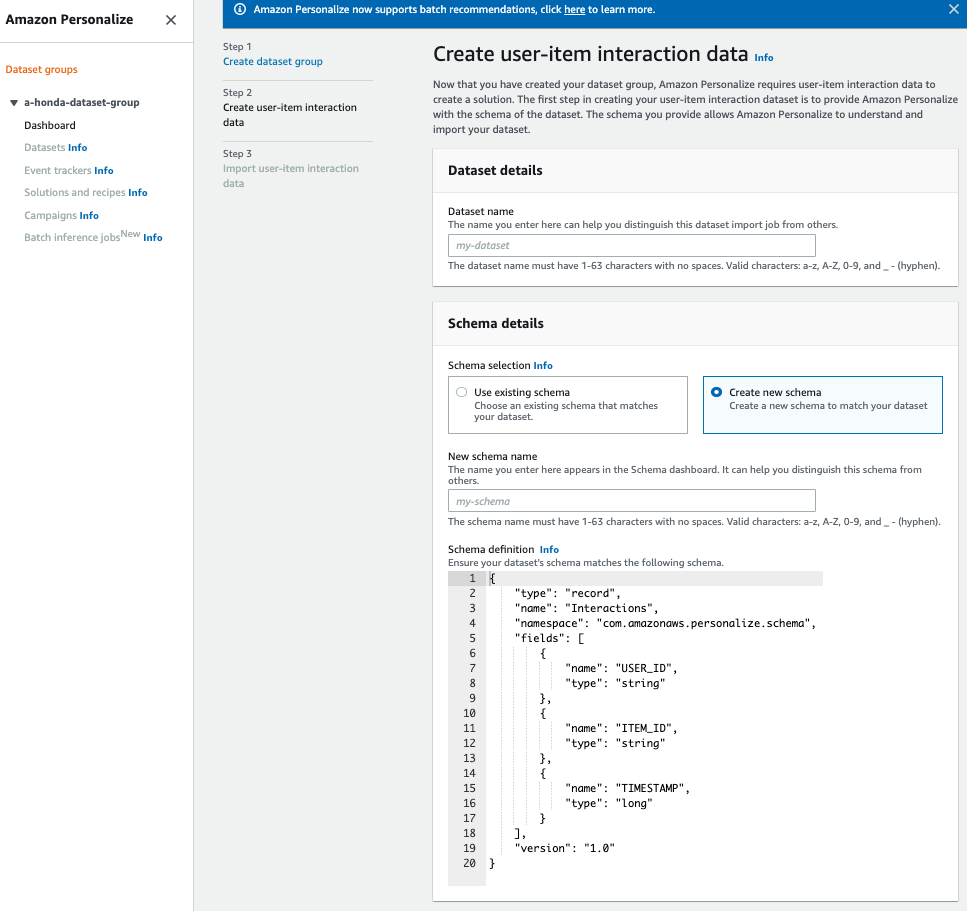Open Info link next to Datasets
Screen dimensions: 967x911
click(78, 147)
